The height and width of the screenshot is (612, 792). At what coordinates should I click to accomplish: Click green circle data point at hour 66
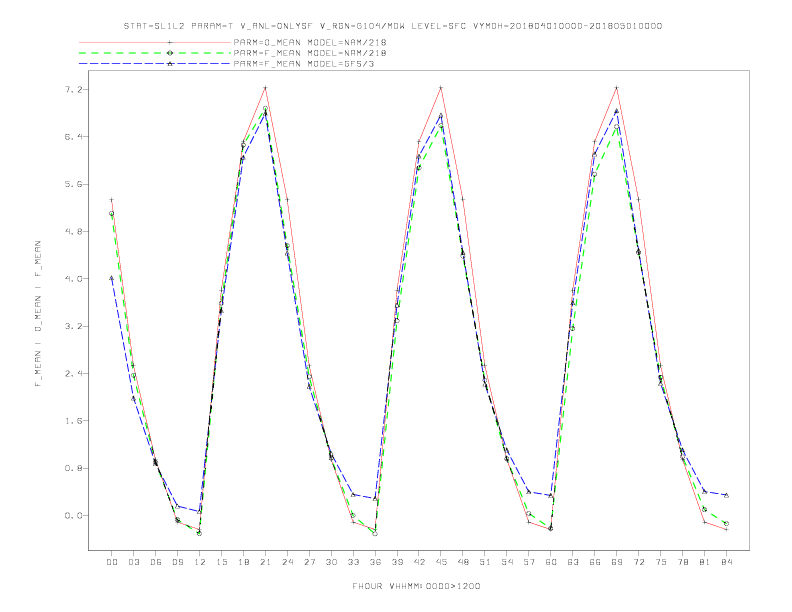[595, 175]
